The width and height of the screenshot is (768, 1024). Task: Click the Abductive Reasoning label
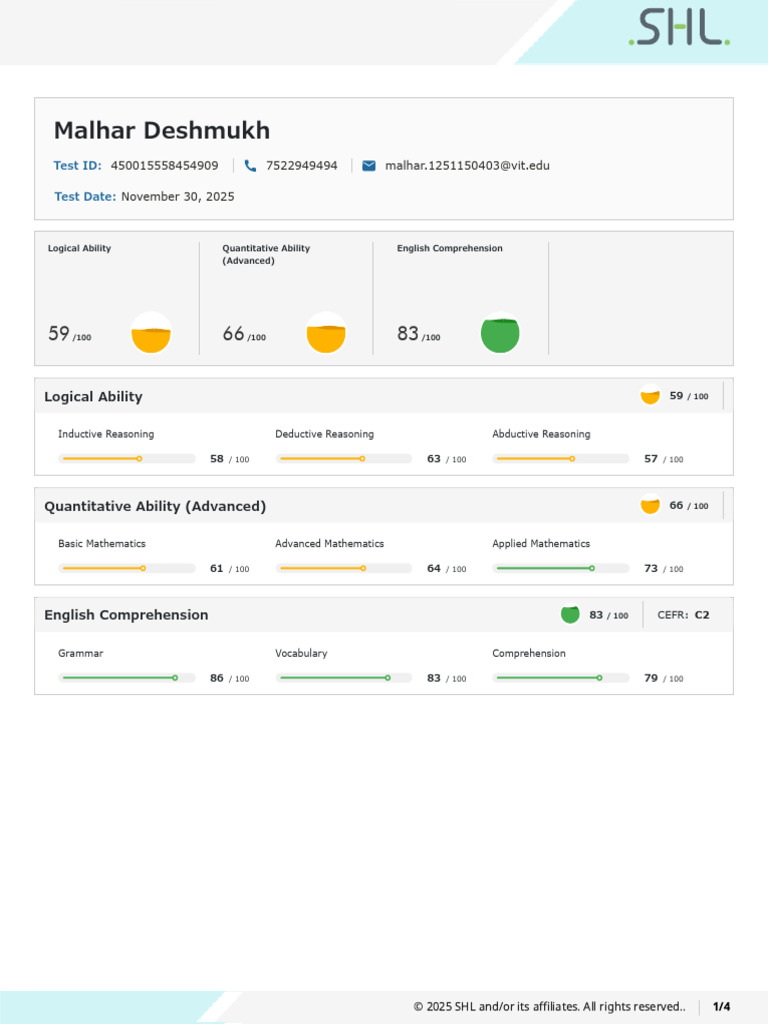541,434
